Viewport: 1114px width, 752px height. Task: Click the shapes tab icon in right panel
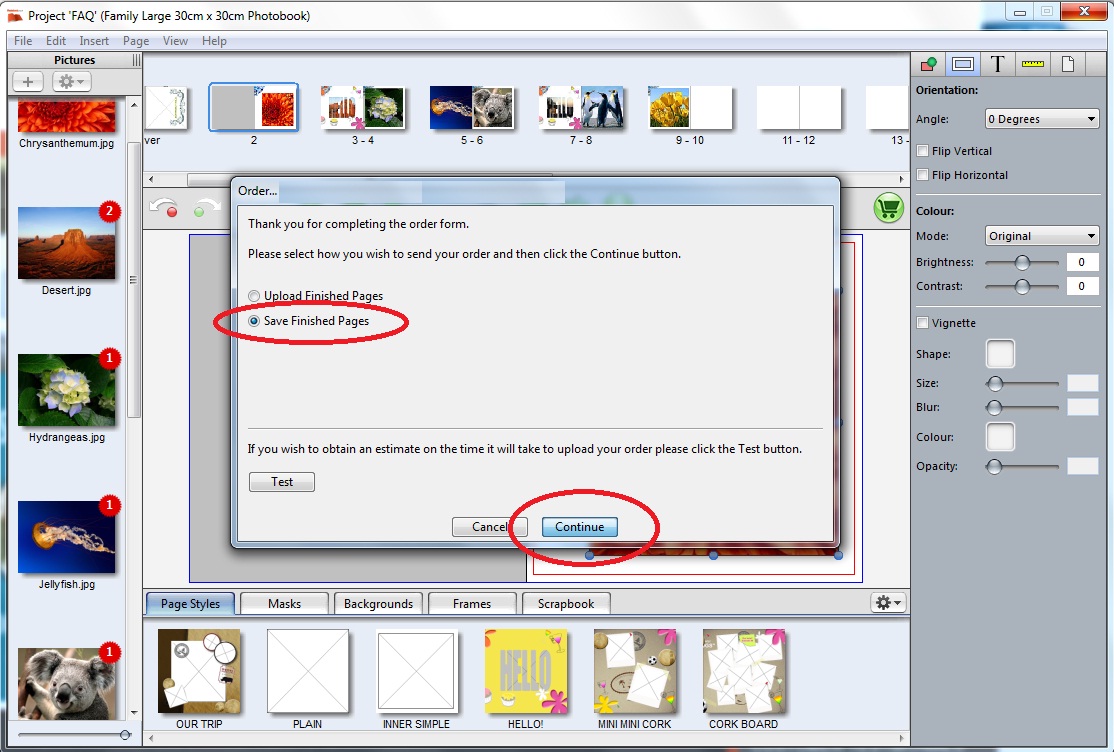[929, 64]
